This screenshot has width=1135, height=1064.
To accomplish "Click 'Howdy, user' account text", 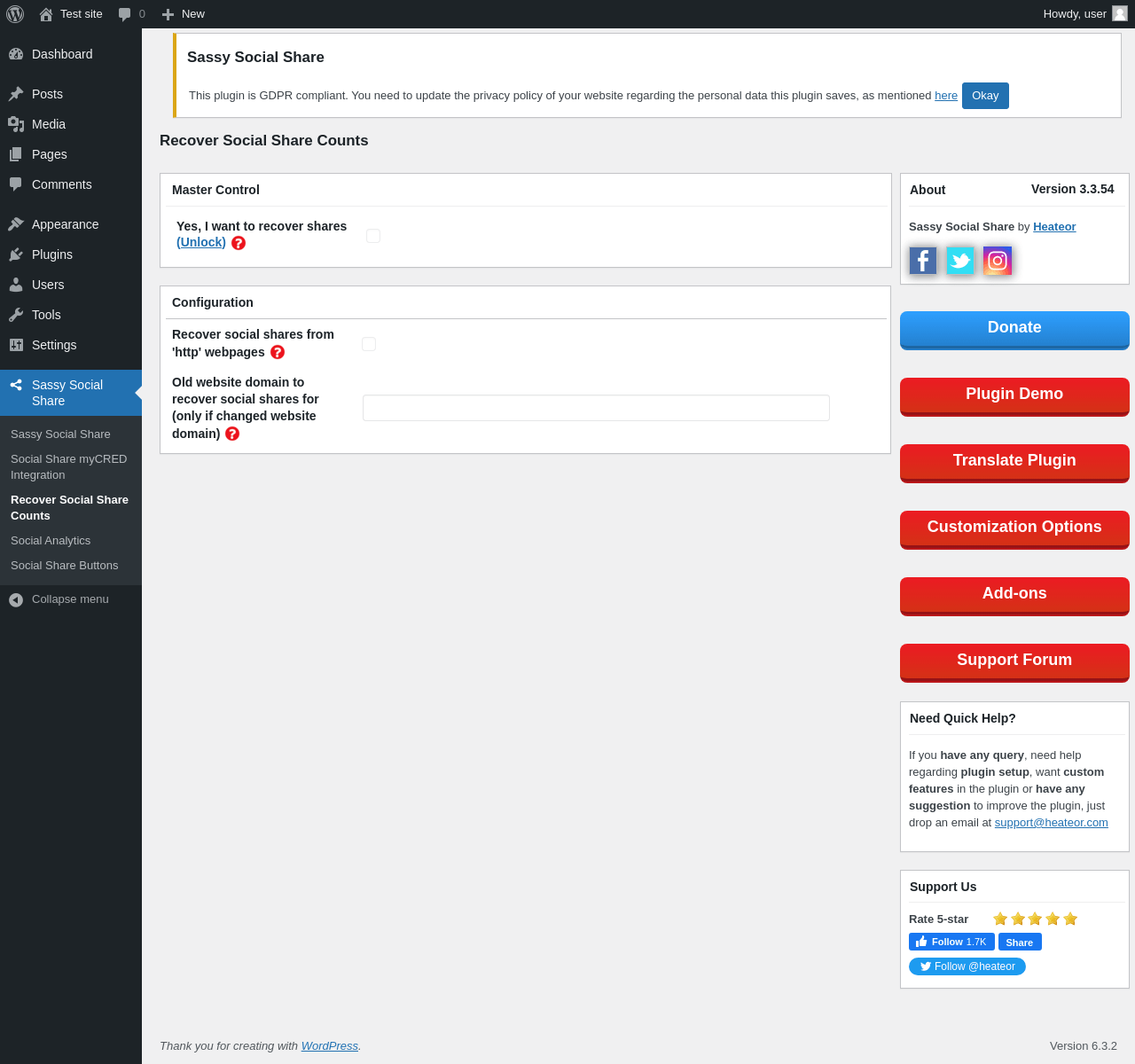I will [x=1075, y=14].
